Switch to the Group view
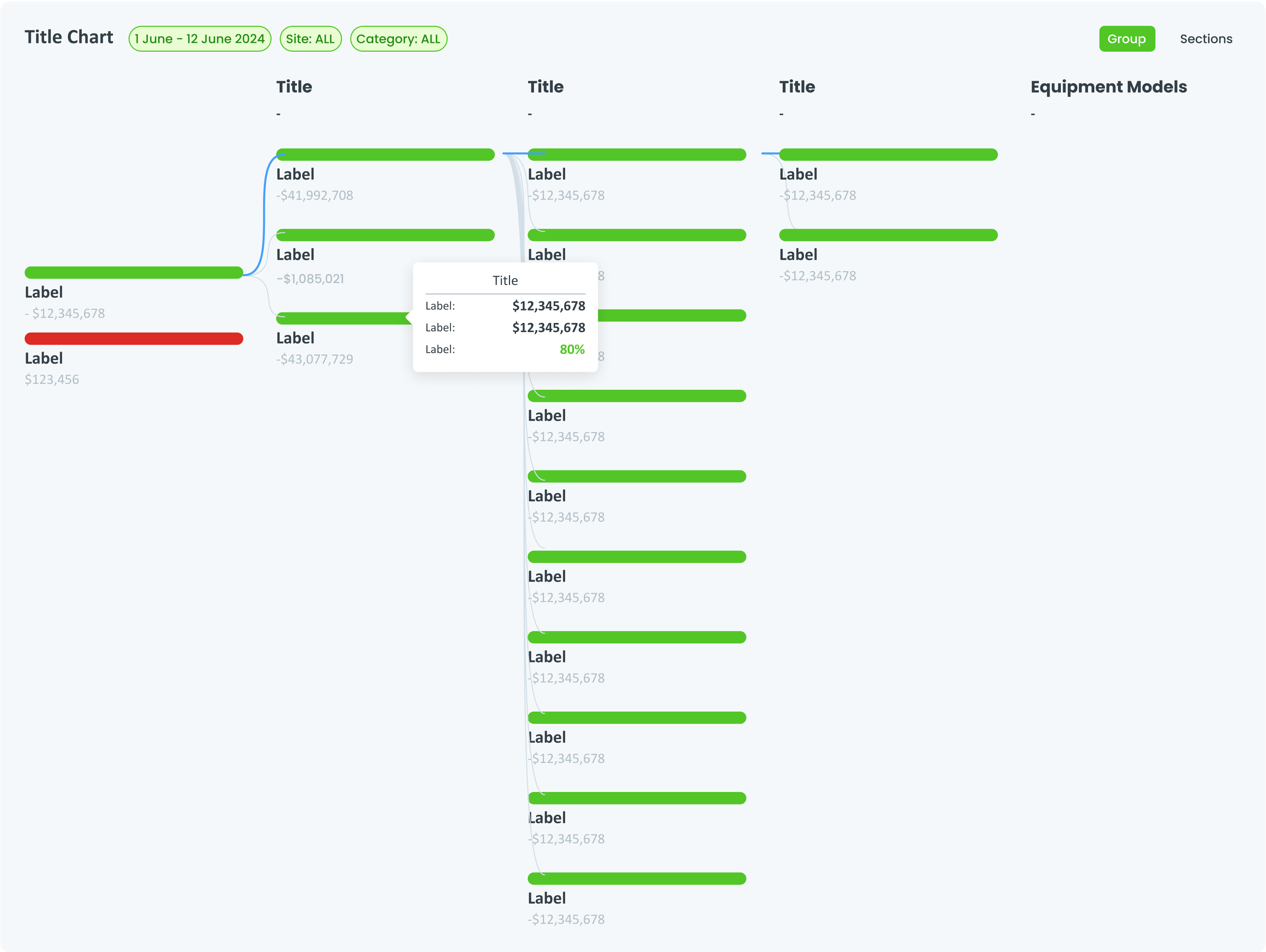The height and width of the screenshot is (952, 1266). click(x=1127, y=39)
